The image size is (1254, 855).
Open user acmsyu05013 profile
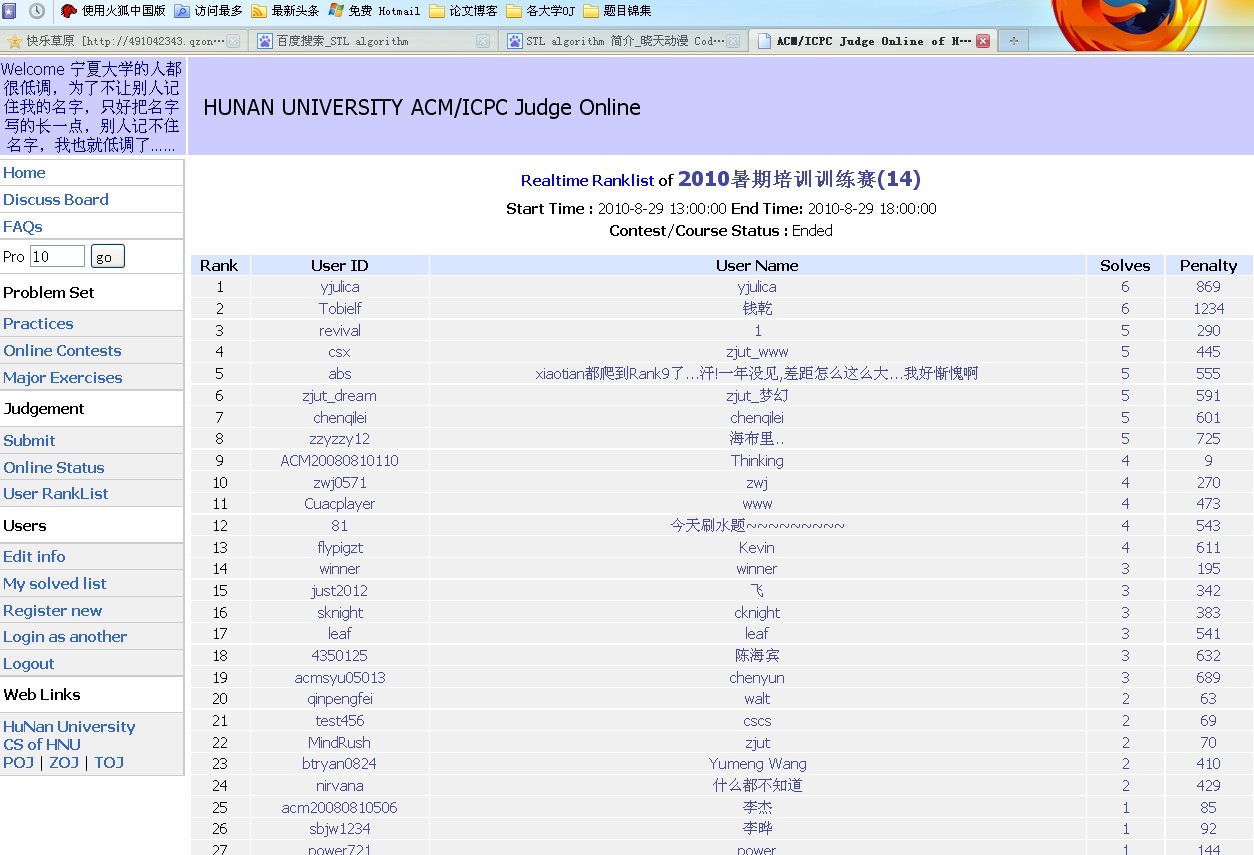[340, 678]
